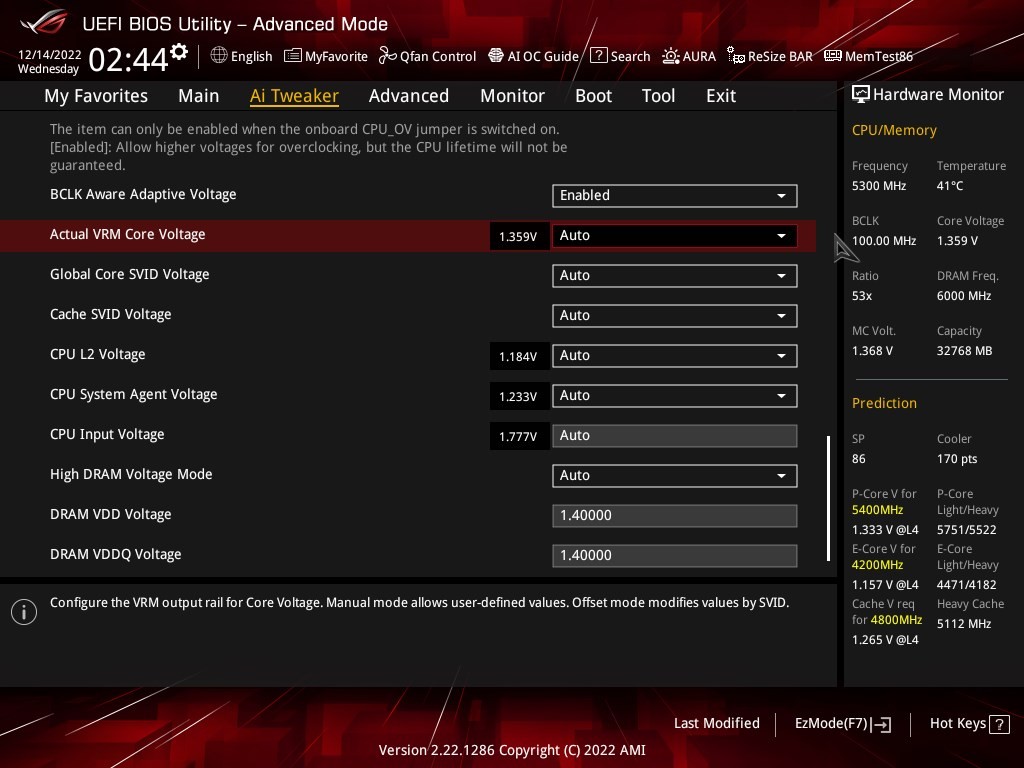Click the DRAM VDD Voltage input field
Screen dimensions: 1024x768
tap(674, 515)
